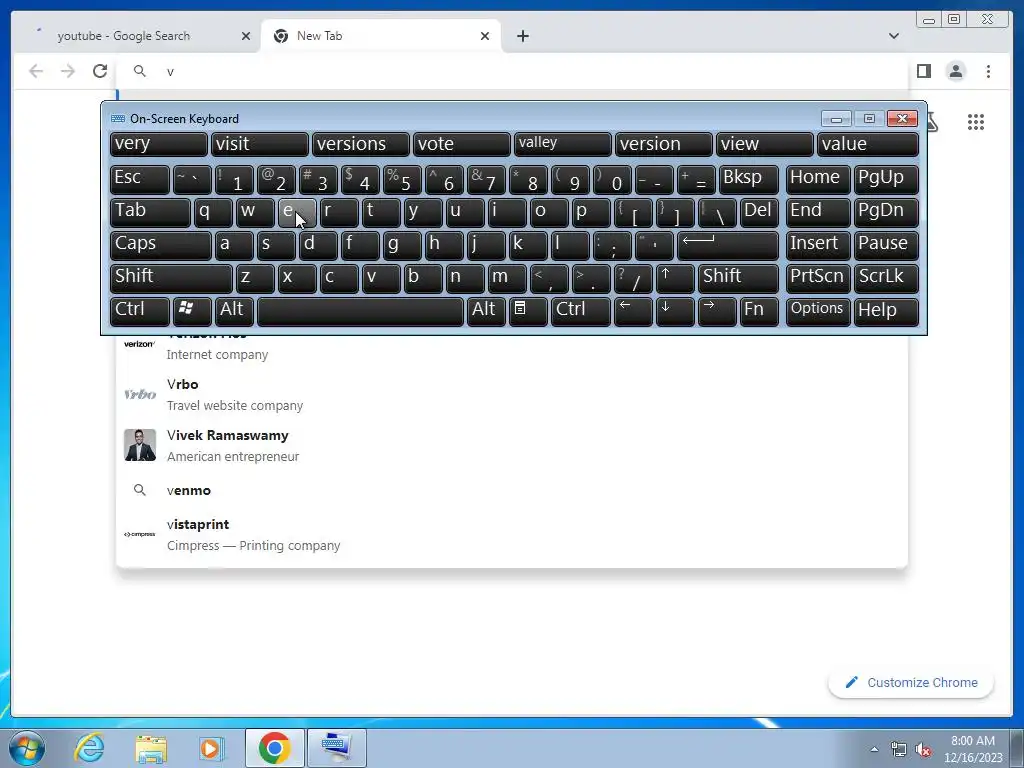This screenshot has width=1024, height=768.
Task: Switch to youtube - Google Search tab
Action: click(138, 36)
